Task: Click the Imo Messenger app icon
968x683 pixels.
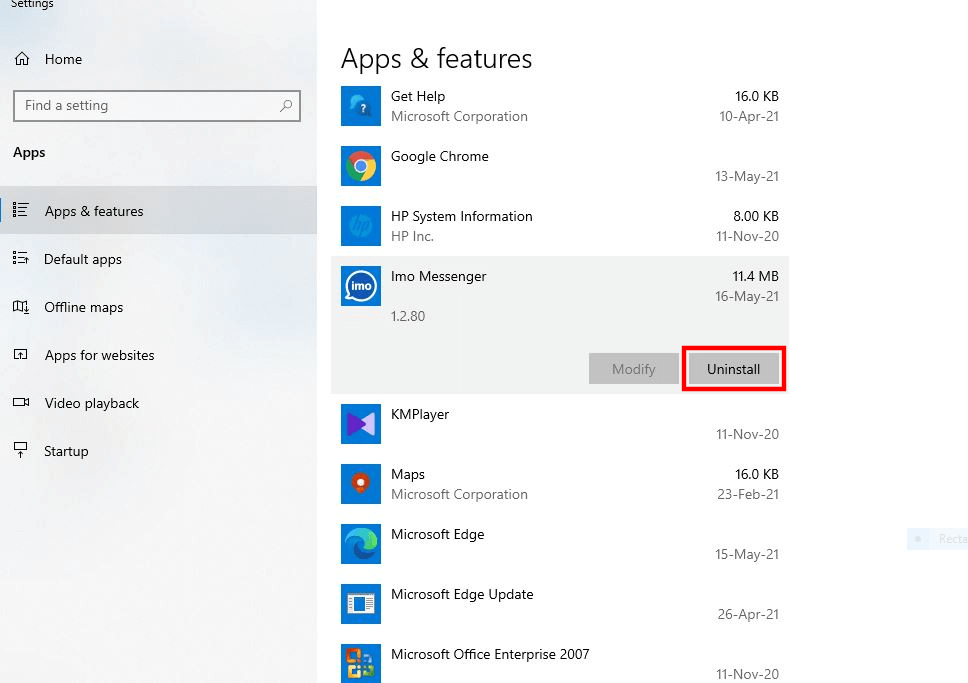Action: coord(361,286)
